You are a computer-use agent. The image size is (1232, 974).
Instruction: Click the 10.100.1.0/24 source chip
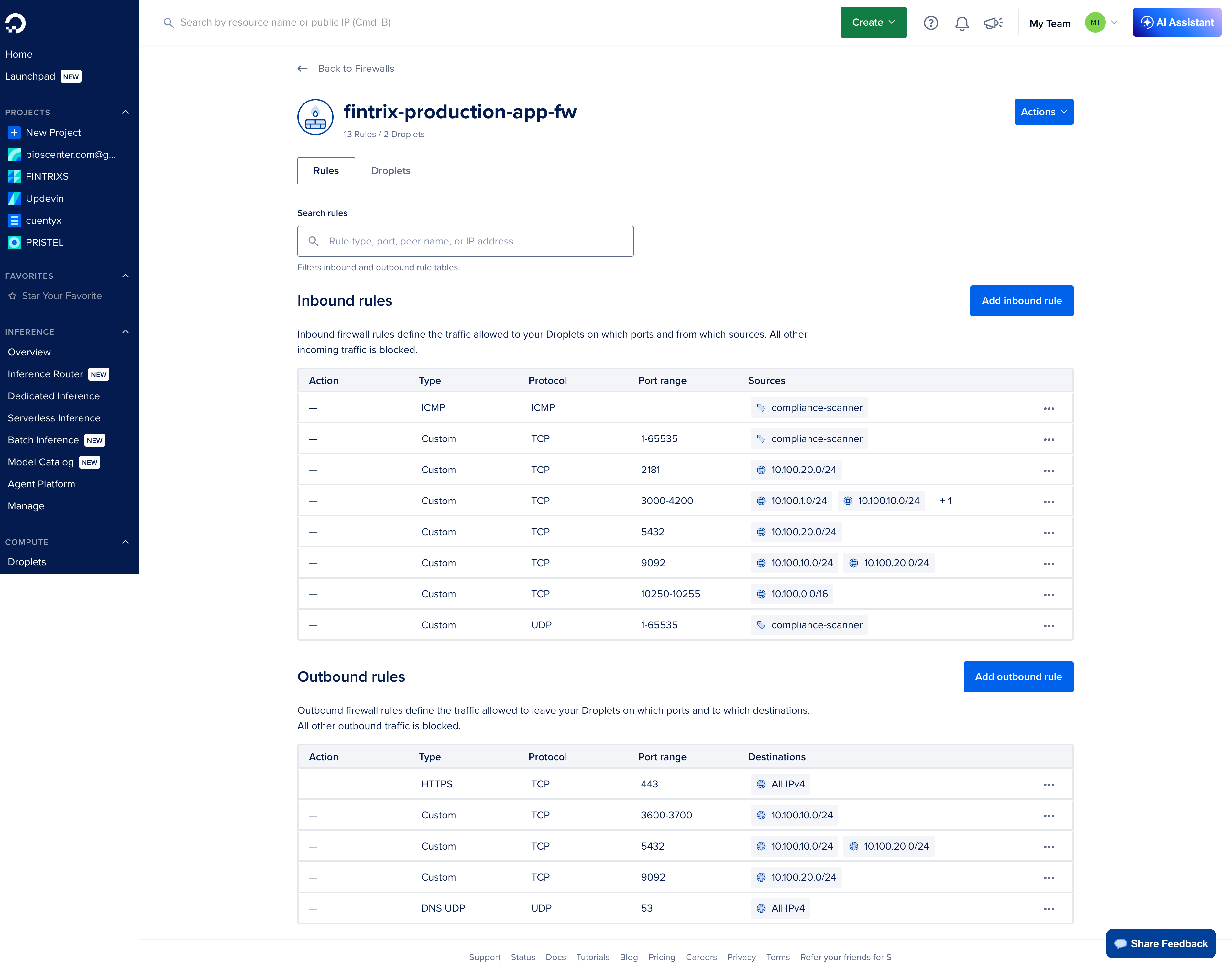coord(792,501)
